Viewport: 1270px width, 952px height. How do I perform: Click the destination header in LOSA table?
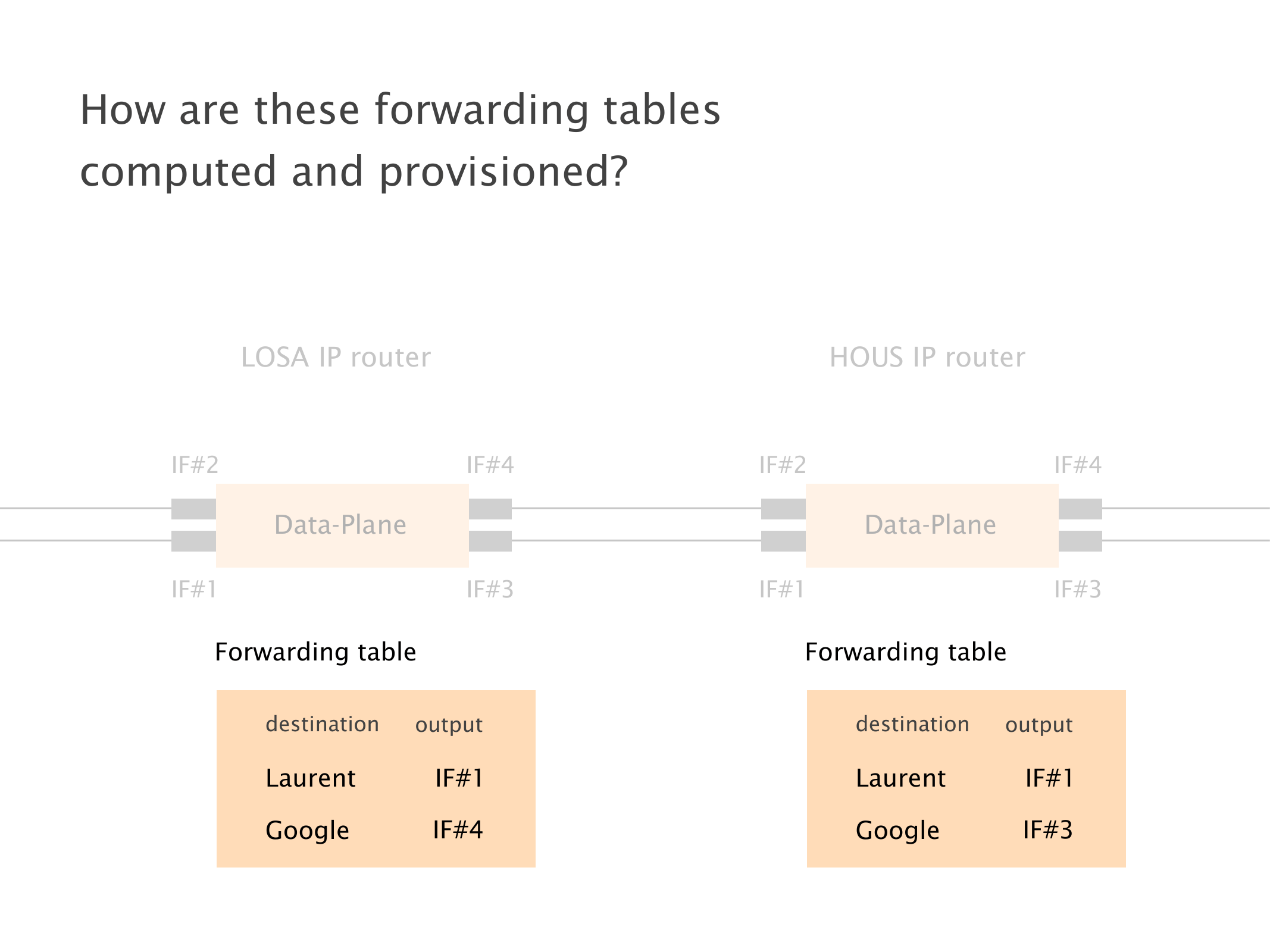tap(322, 724)
